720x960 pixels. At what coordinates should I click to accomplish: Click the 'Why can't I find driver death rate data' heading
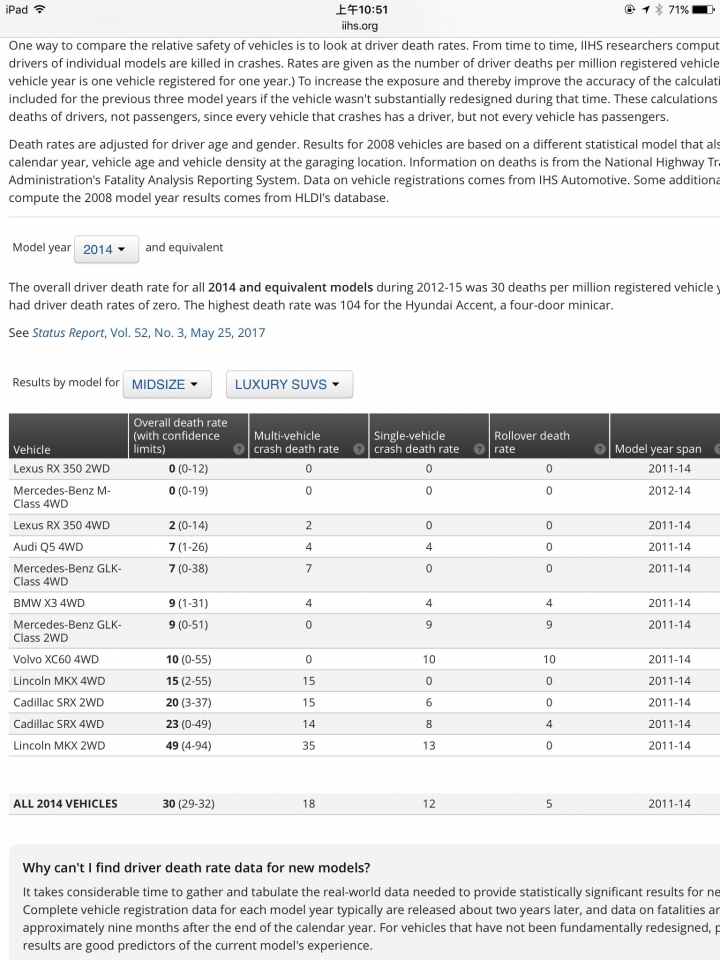[x=197, y=868]
